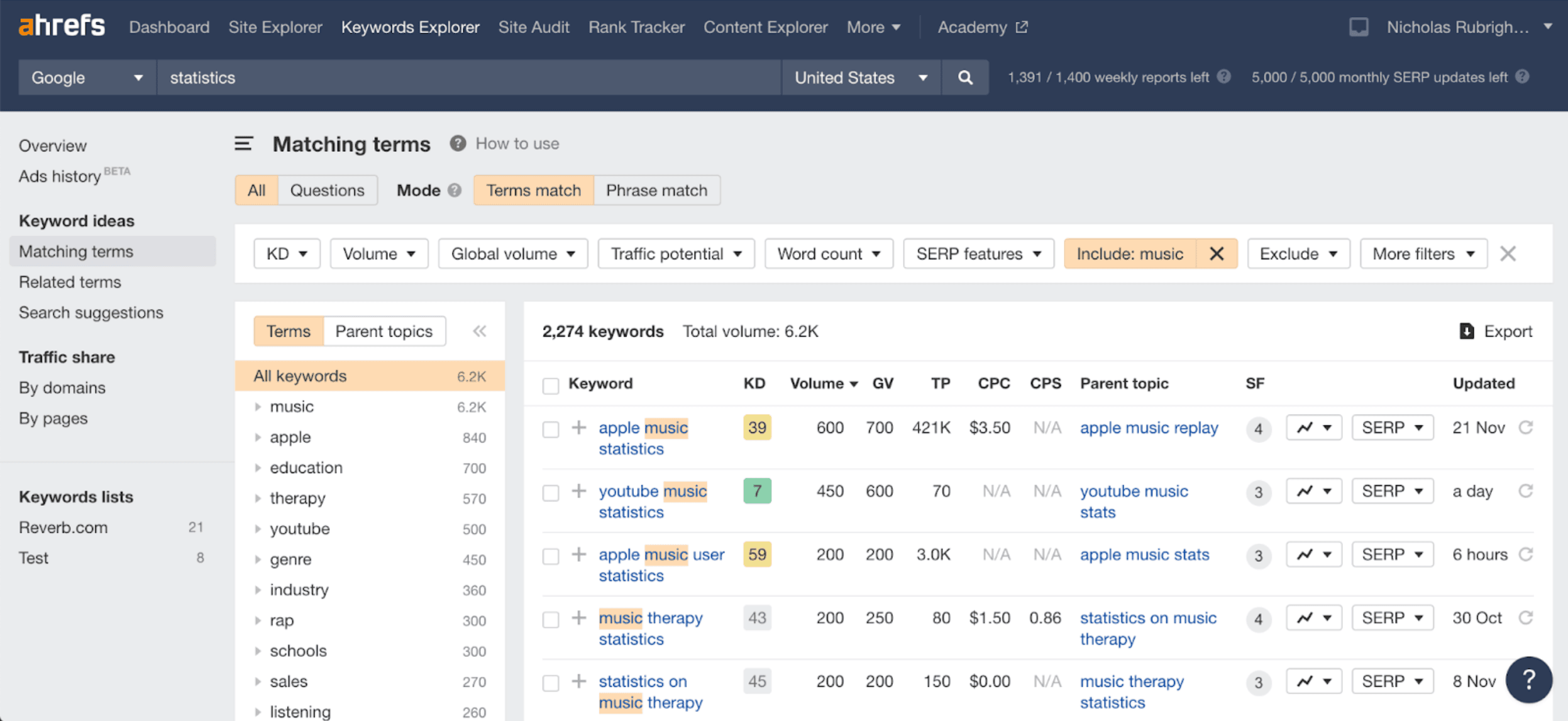The height and width of the screenshot is (721, 1568).
Task: Open trend chart for apple music statistics
Action: [1314, 428]
